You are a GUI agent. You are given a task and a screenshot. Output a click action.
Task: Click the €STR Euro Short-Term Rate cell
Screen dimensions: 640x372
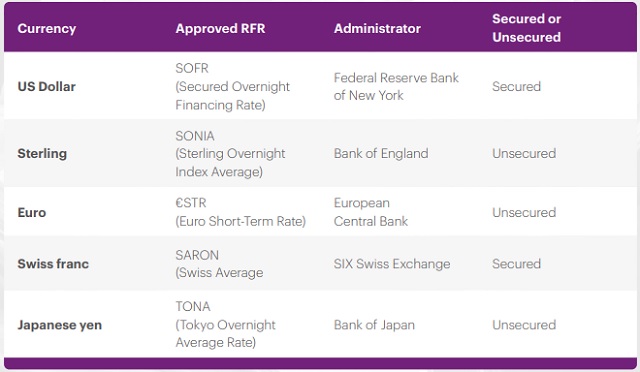240,212
